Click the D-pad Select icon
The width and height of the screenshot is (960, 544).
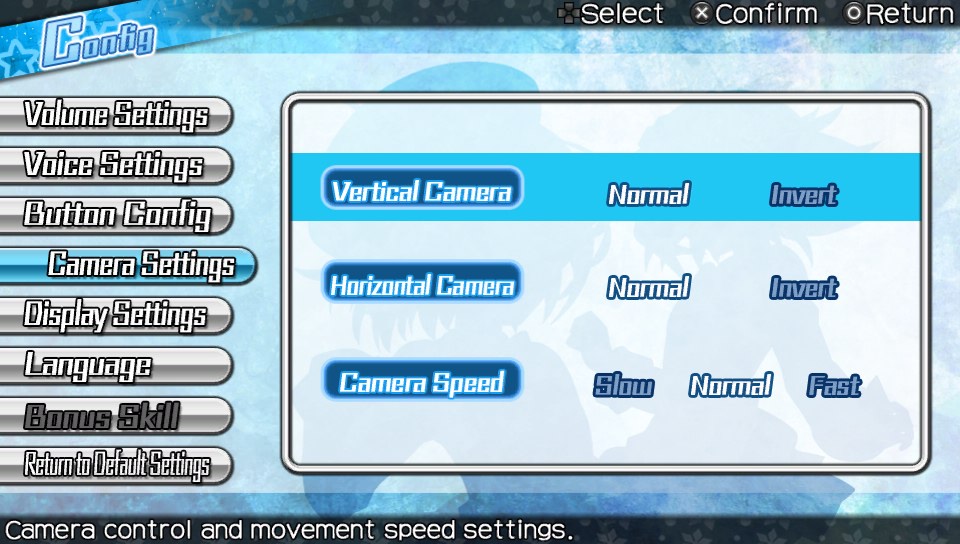coord(569,13)
